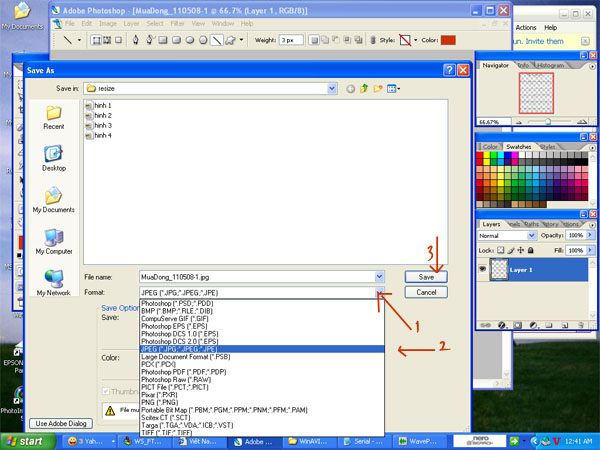This screenshot has height=450, width=600.
Task: Click Use Adobe Dialog button
Action: 61,423
